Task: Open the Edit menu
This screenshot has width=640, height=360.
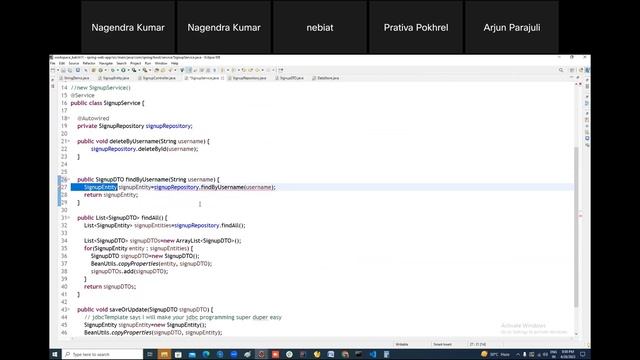Action: pos(62,63)
